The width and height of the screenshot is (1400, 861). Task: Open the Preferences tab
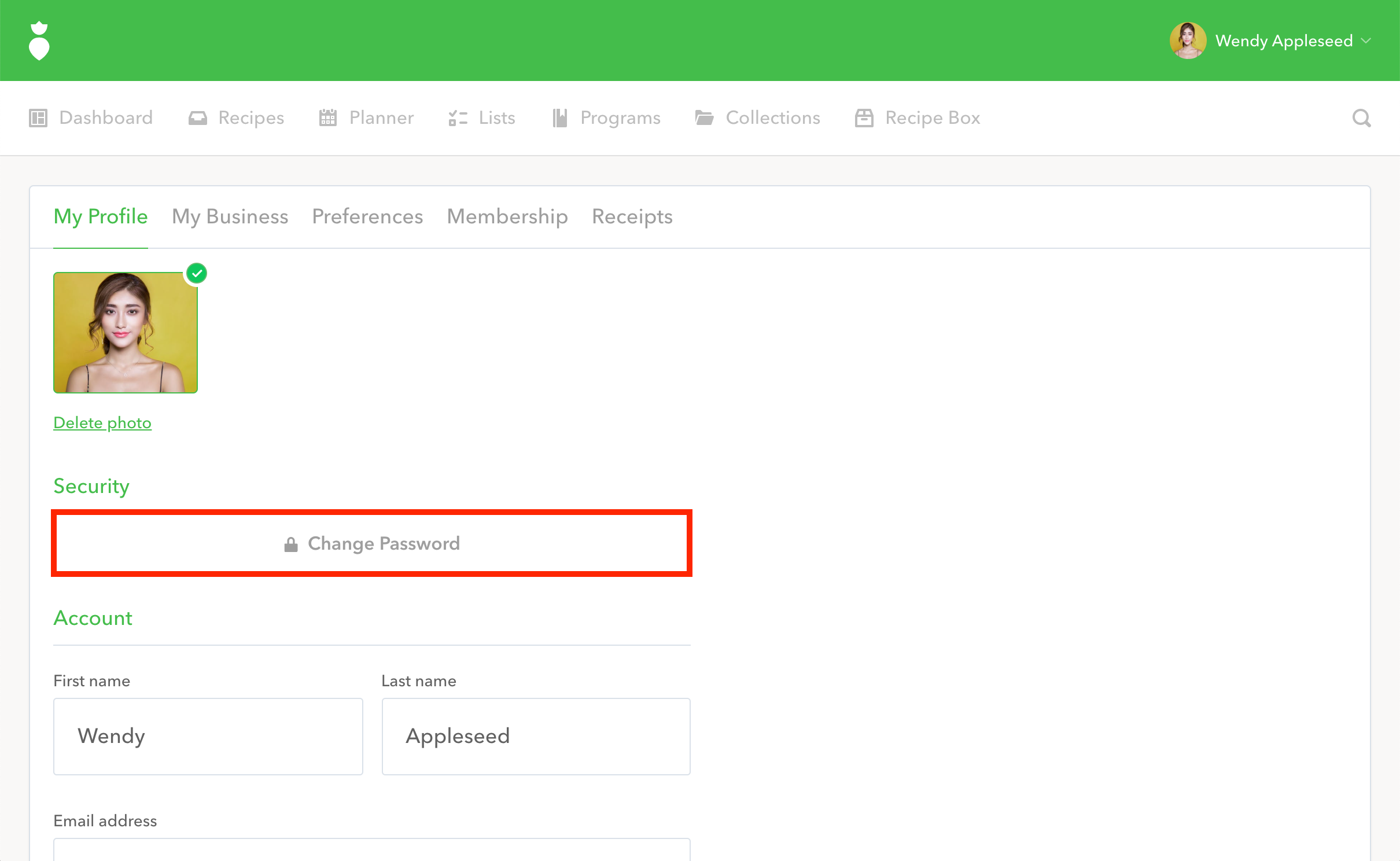(367, 216)
